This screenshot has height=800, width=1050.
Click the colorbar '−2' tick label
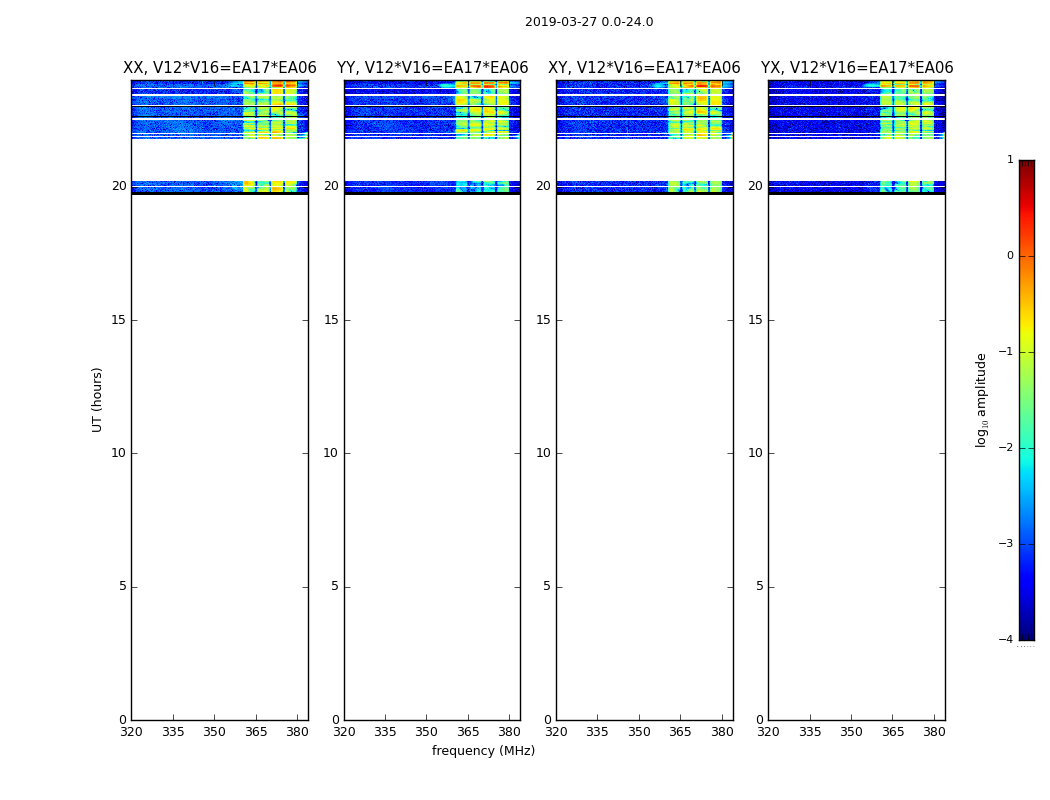coord(1006,448)
